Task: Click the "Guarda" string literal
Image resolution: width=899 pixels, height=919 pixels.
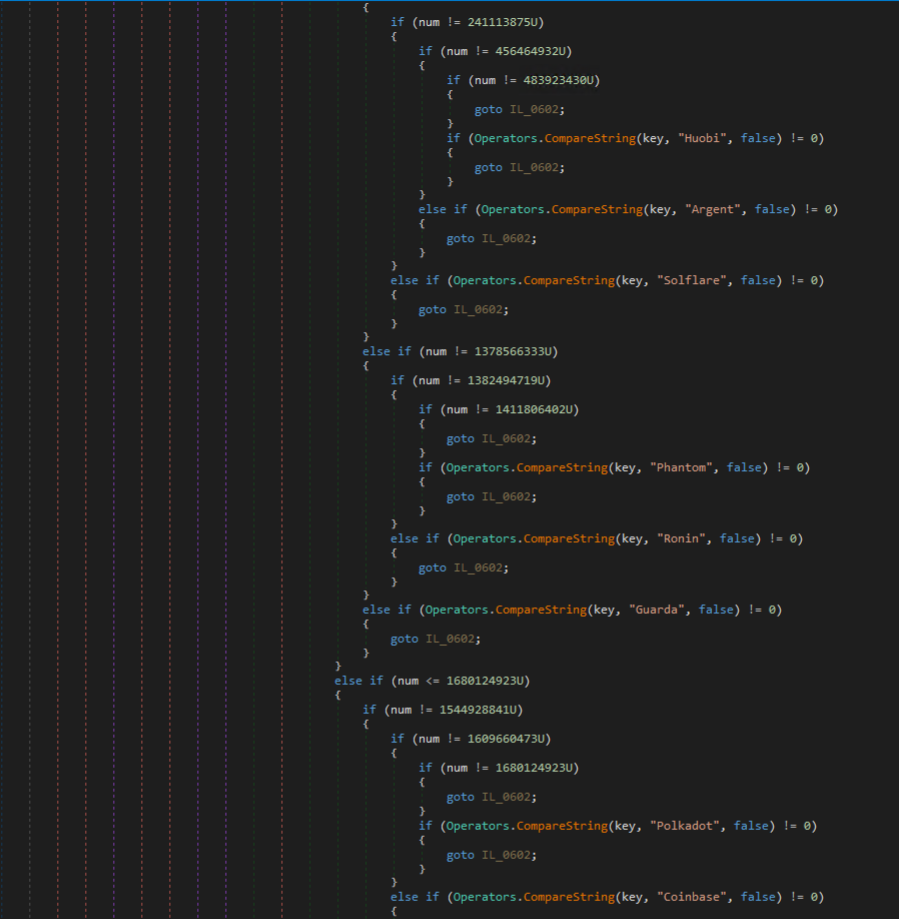Action: click(656, 610)
